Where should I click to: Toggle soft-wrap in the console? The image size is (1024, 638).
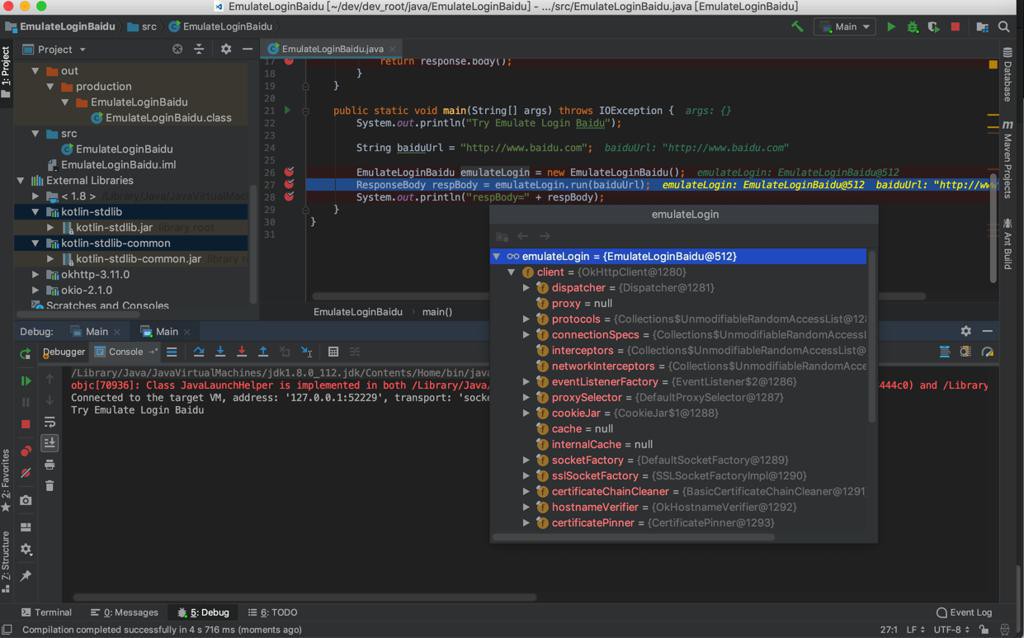[50, 422]
